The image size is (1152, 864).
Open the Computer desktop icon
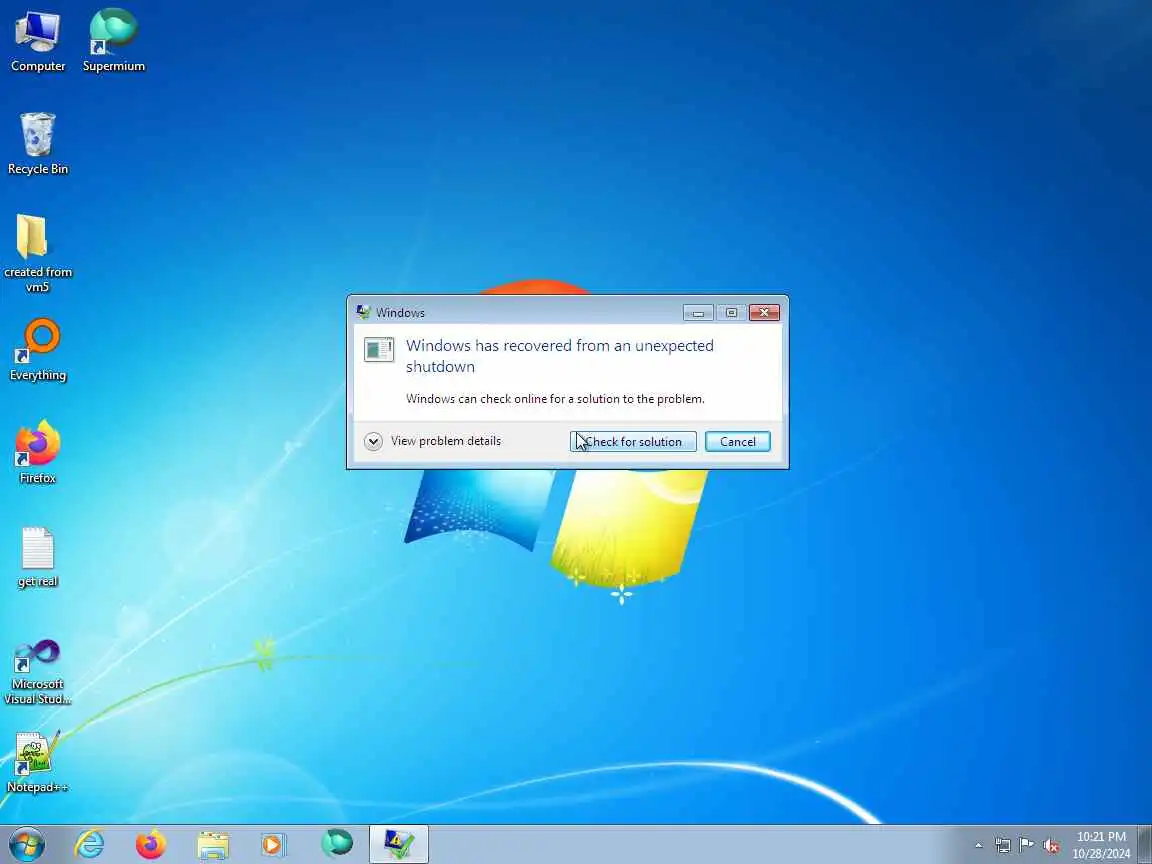click(37, 41)
